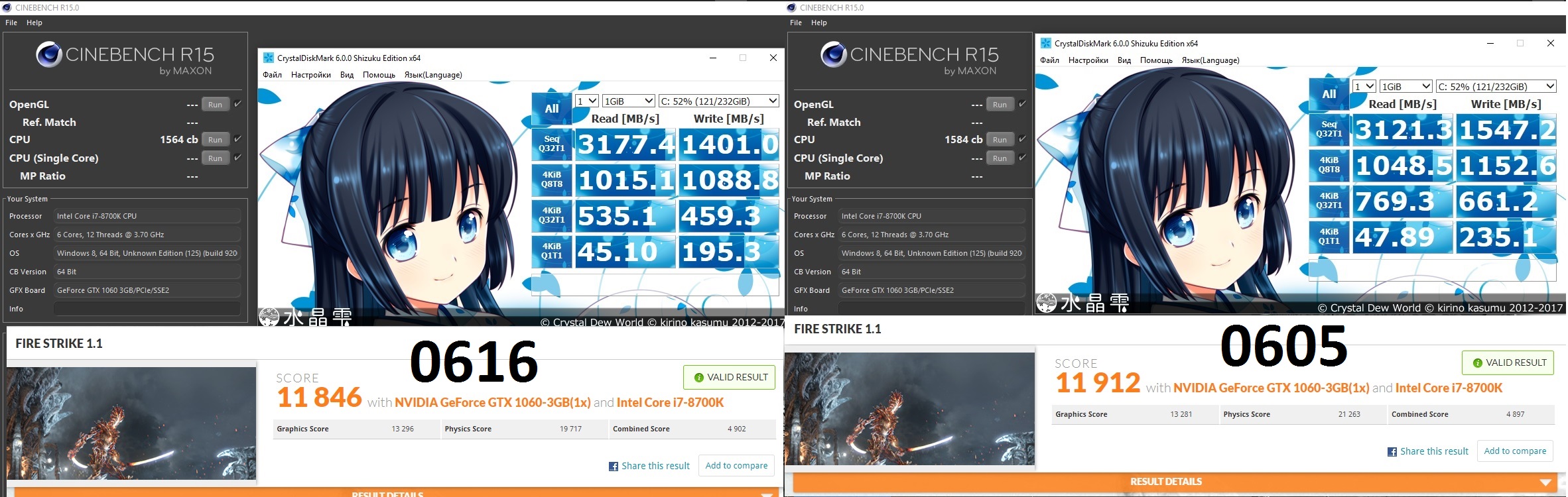Click the 235.1 write result value
The height and width of the screenshot is (497, 1568).
tap(1506, 237)
